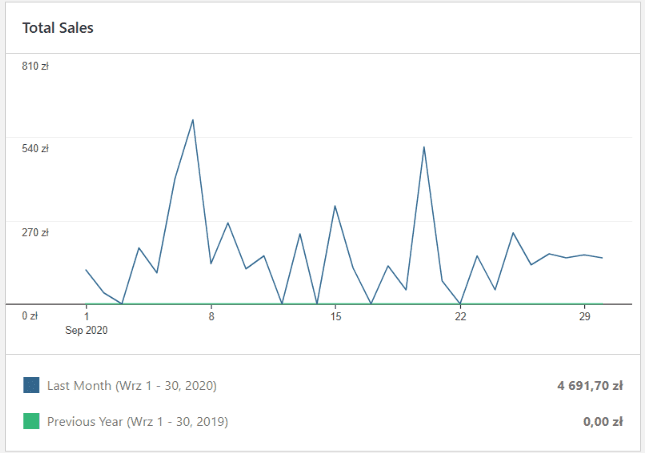Select the 0,00 zł previous year value
This screenshot has width=645, height=453.
coord(603,421)
